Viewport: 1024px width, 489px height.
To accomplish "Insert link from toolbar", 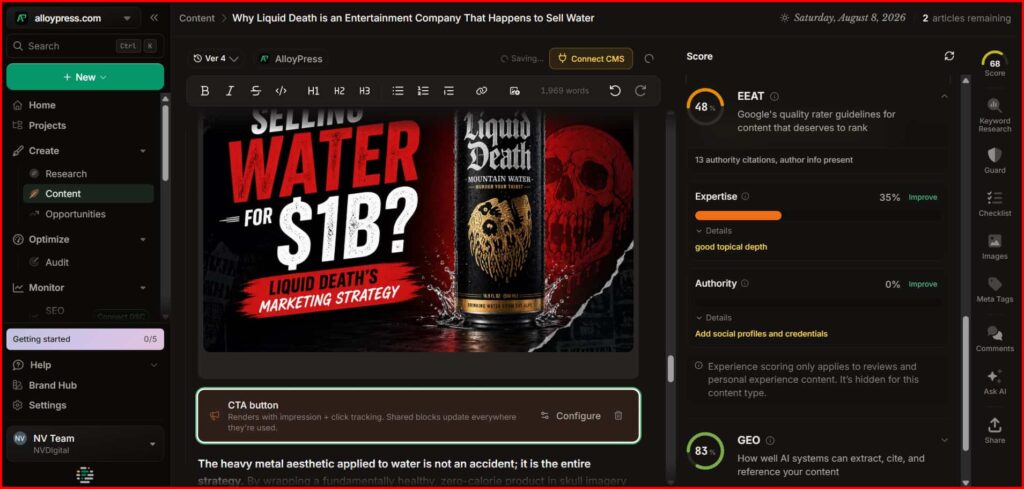I will [481, 91].
